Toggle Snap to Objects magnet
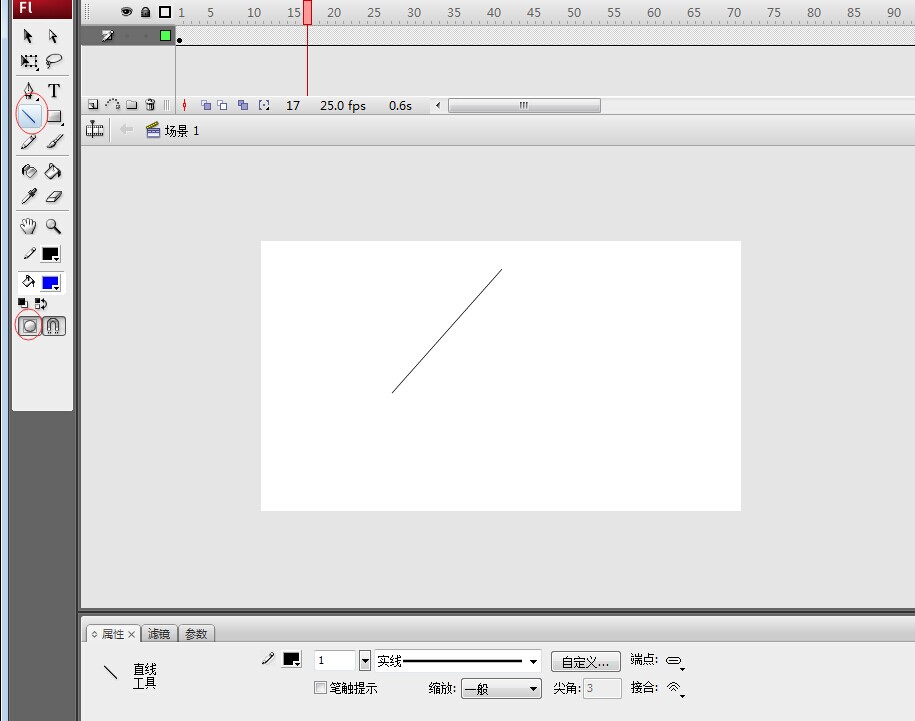 point(54,326)
